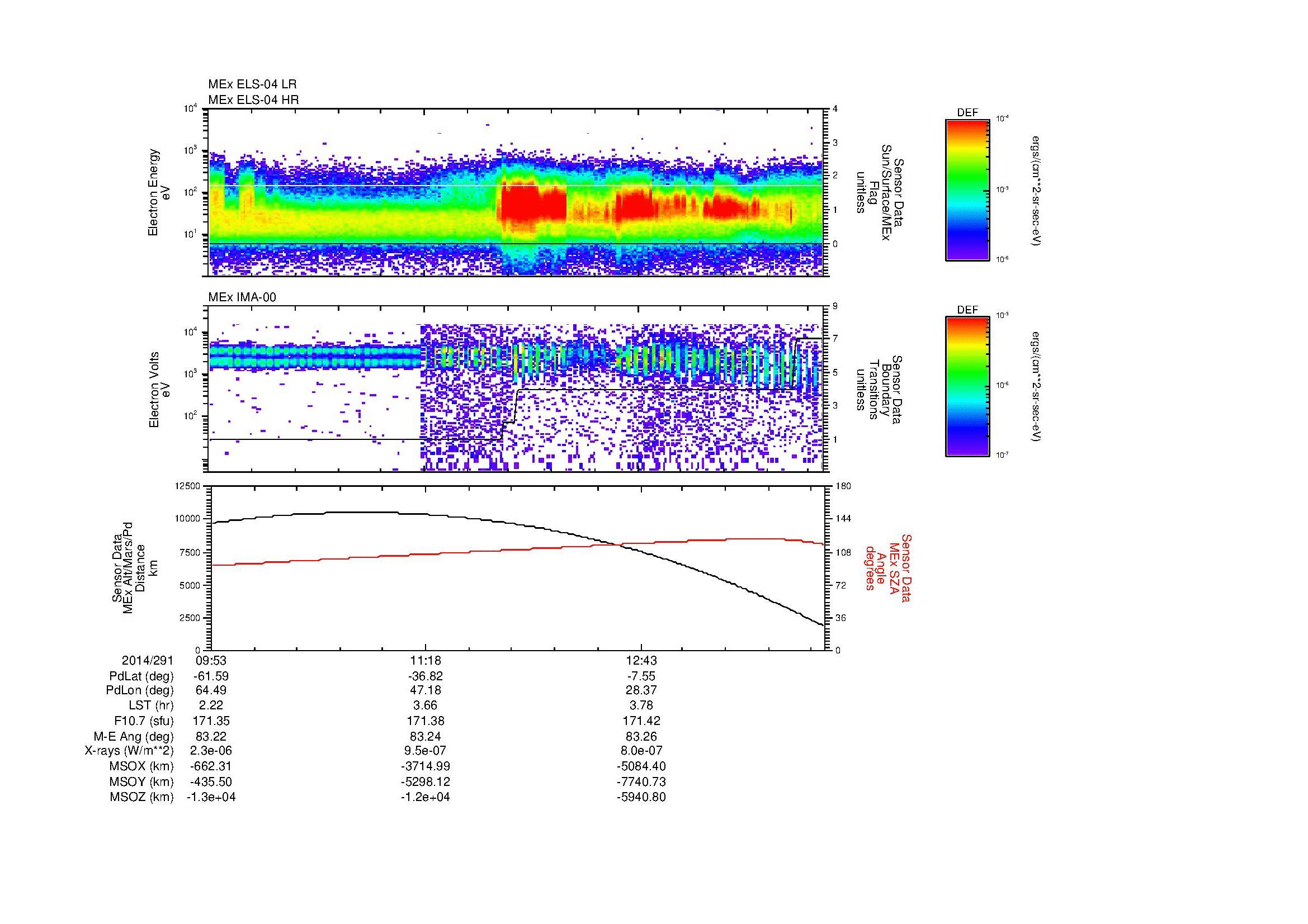Click the 'MSOY (km)' row label

pyautogui.click(x=142, y=781)
